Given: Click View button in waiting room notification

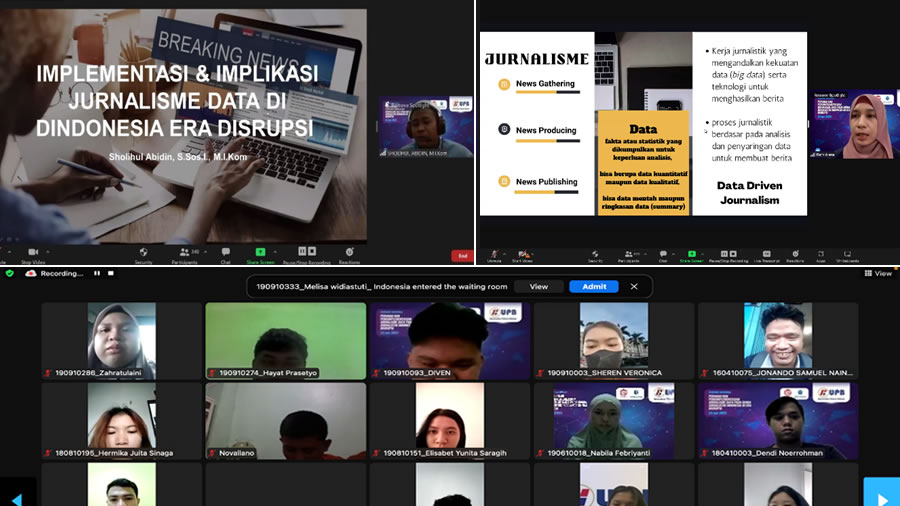Looking at the screenshot, I should [538, 286].
